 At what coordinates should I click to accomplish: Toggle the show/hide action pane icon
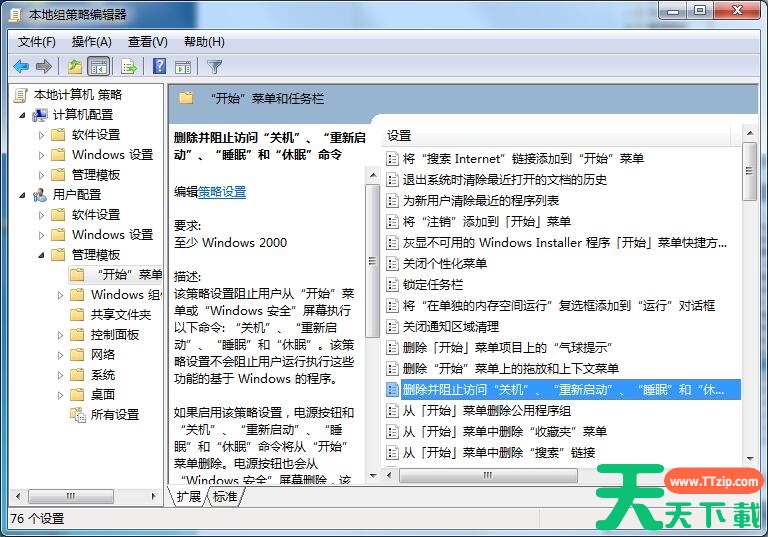183,67
